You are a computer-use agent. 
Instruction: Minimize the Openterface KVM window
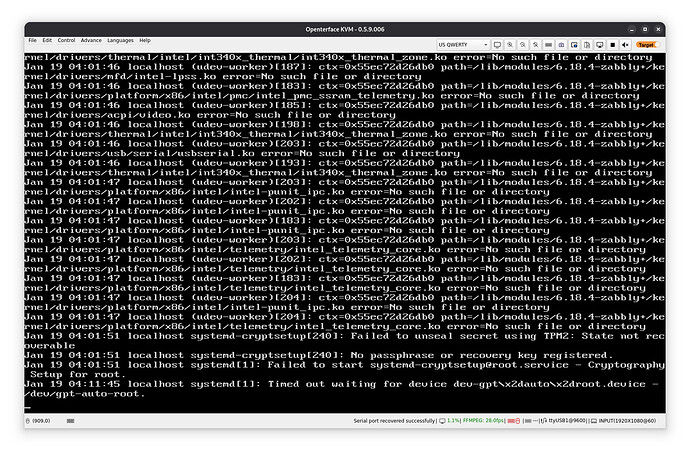click(x=632, y=29)
